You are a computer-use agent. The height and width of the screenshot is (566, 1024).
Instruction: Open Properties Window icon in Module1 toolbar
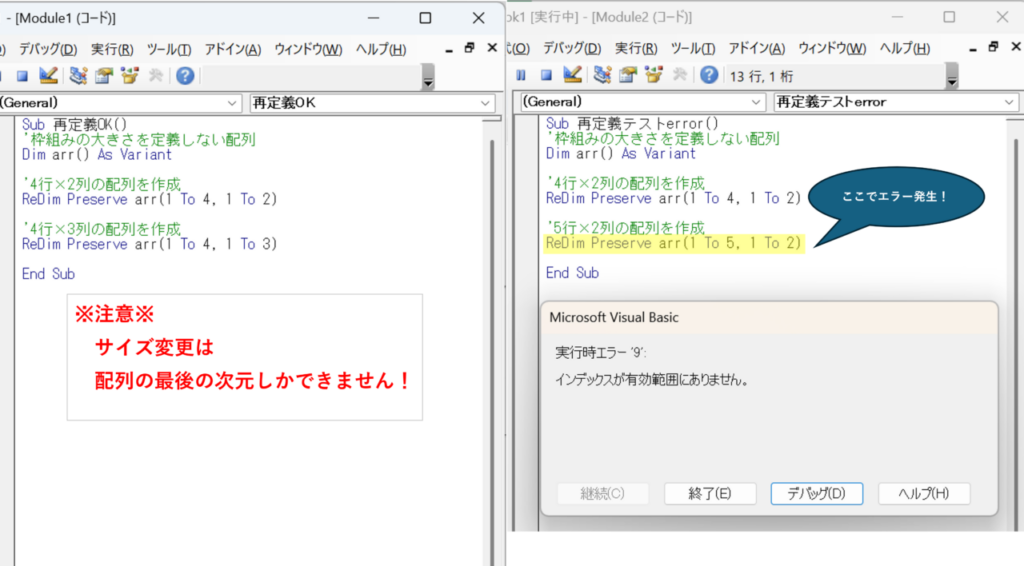(104, 76)
